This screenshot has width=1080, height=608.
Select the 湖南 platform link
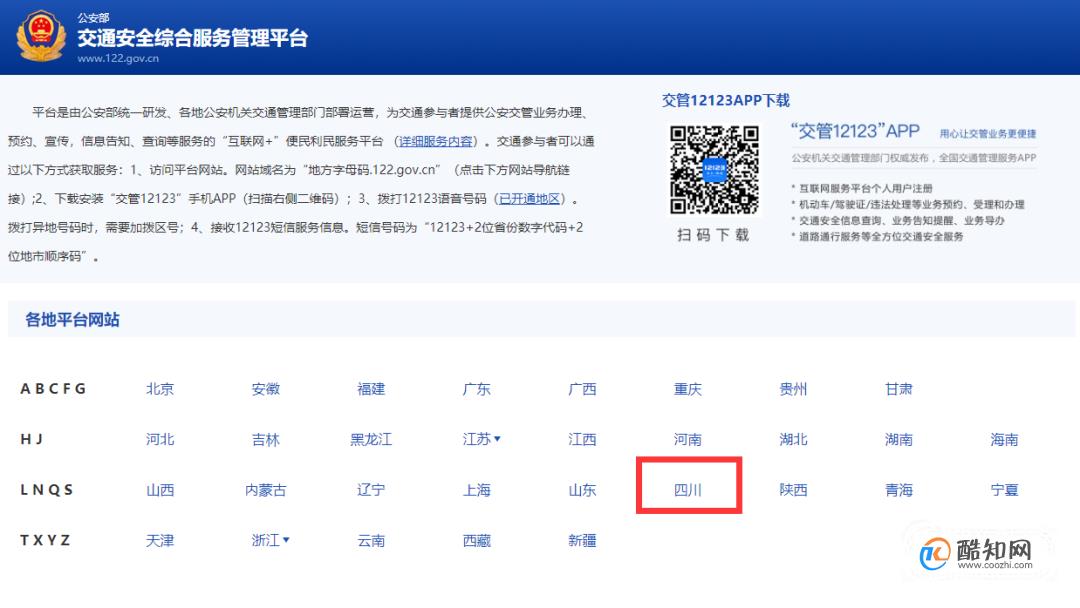coord(899,439)
